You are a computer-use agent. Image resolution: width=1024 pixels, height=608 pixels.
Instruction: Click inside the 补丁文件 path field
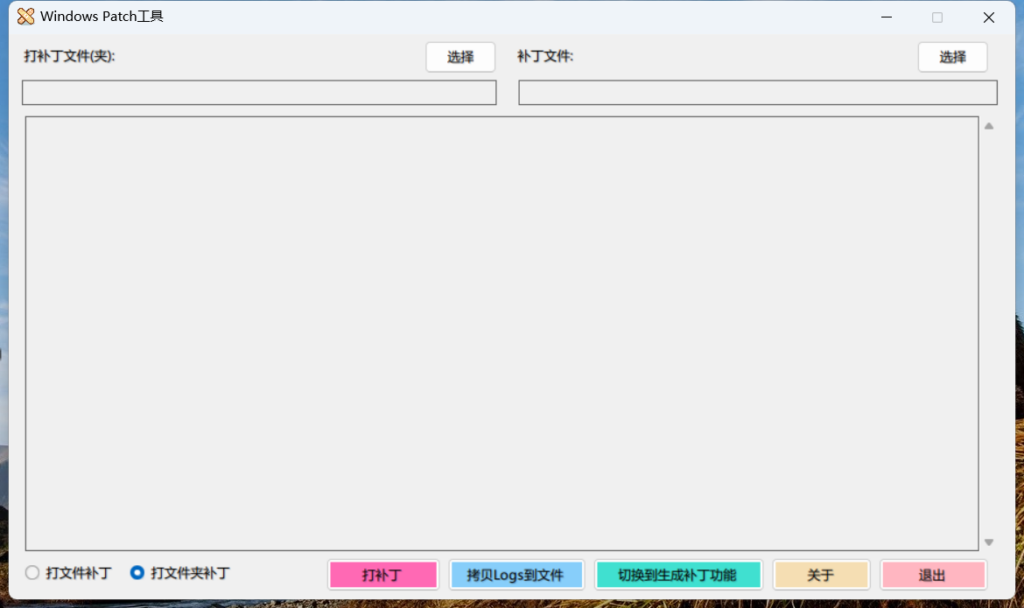tap(757, 92)
